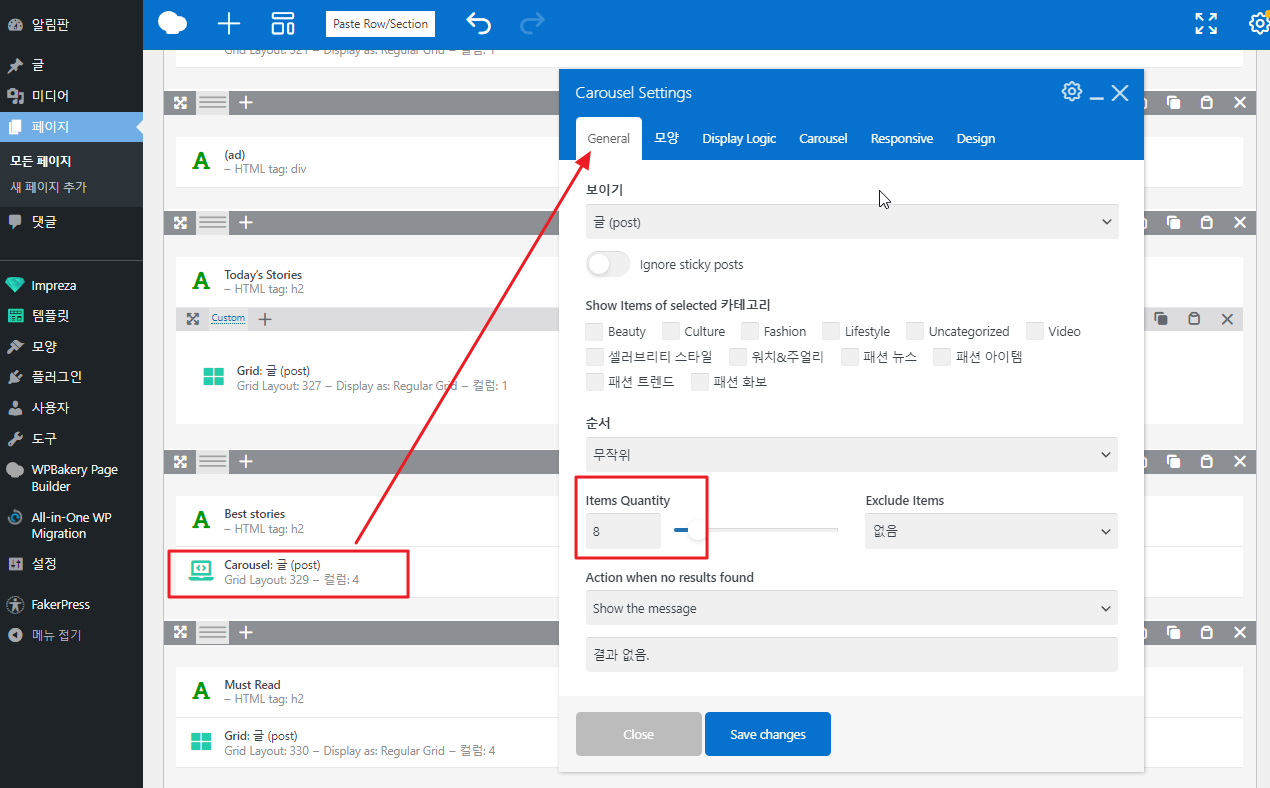Open the 사용자 users menu
Screen dimensions: 1270x788
click(x=71, y=408)
